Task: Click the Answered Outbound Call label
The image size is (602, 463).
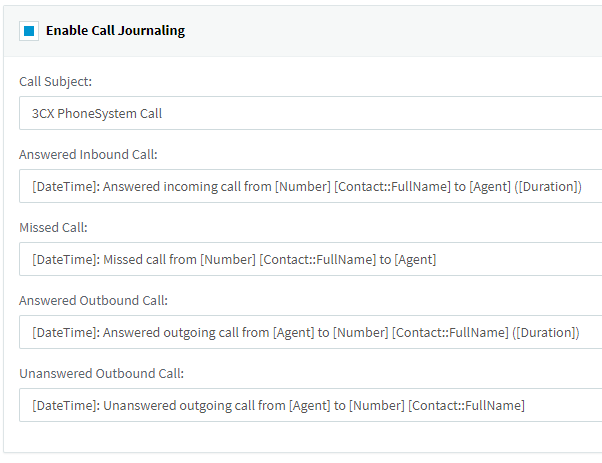Action: (x=93, y=300)
